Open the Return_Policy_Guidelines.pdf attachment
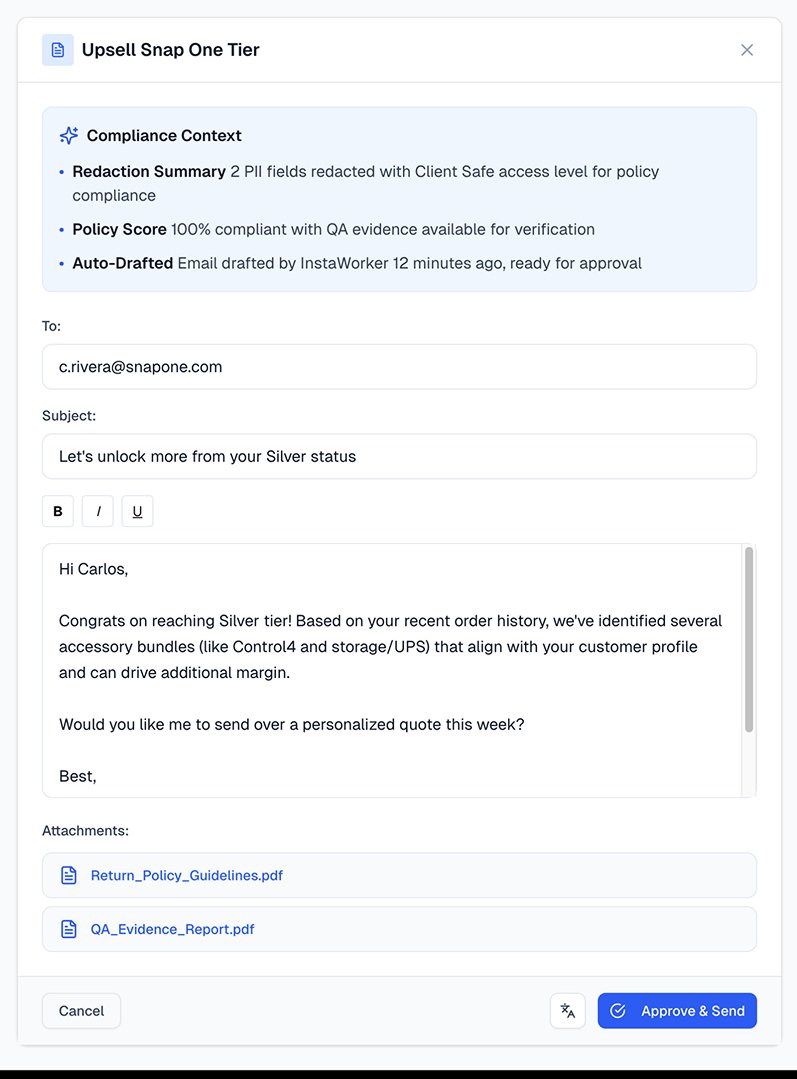 pyautogui.click(x=187, y=876)
